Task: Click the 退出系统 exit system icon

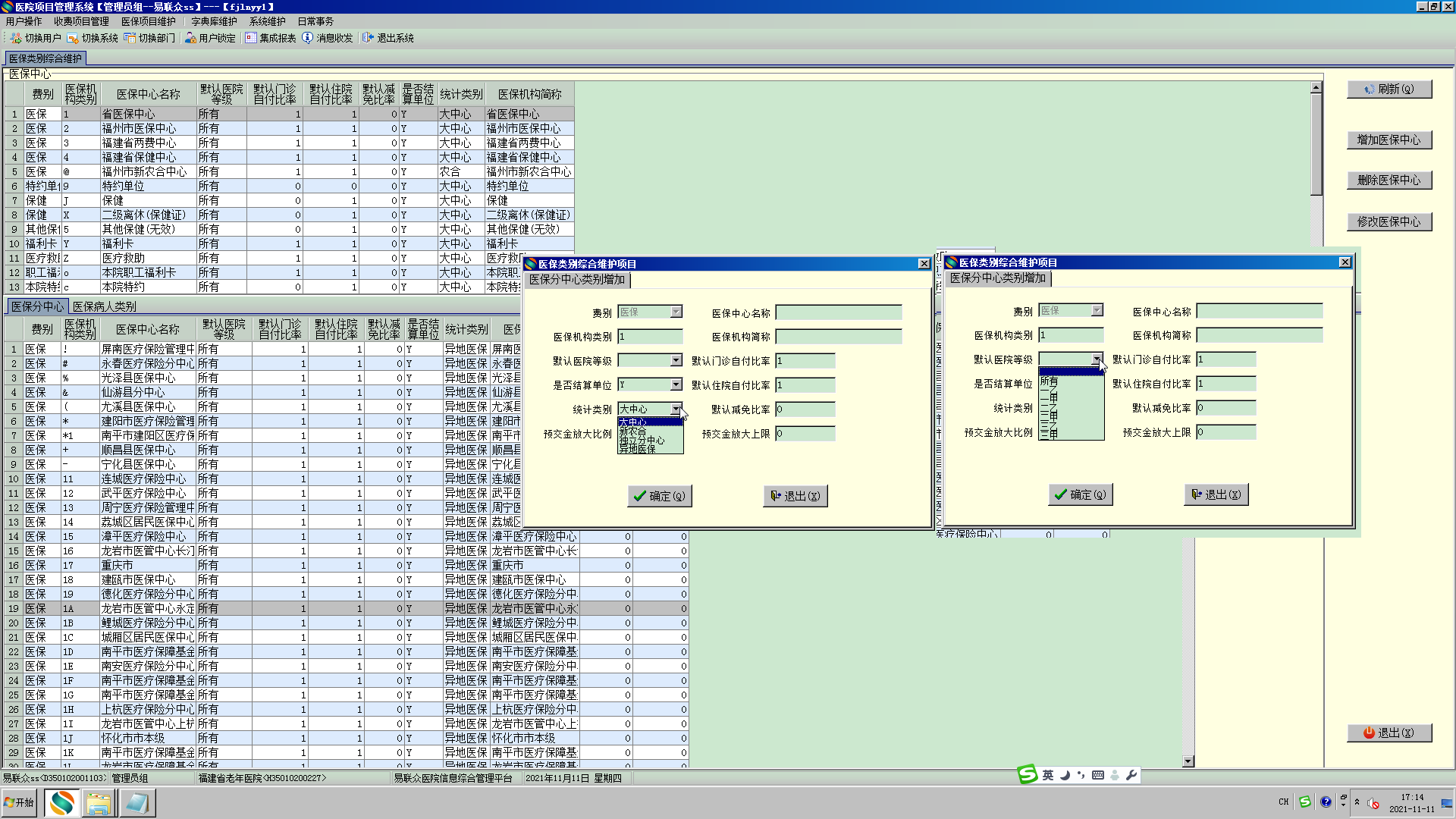Action: 369,38
